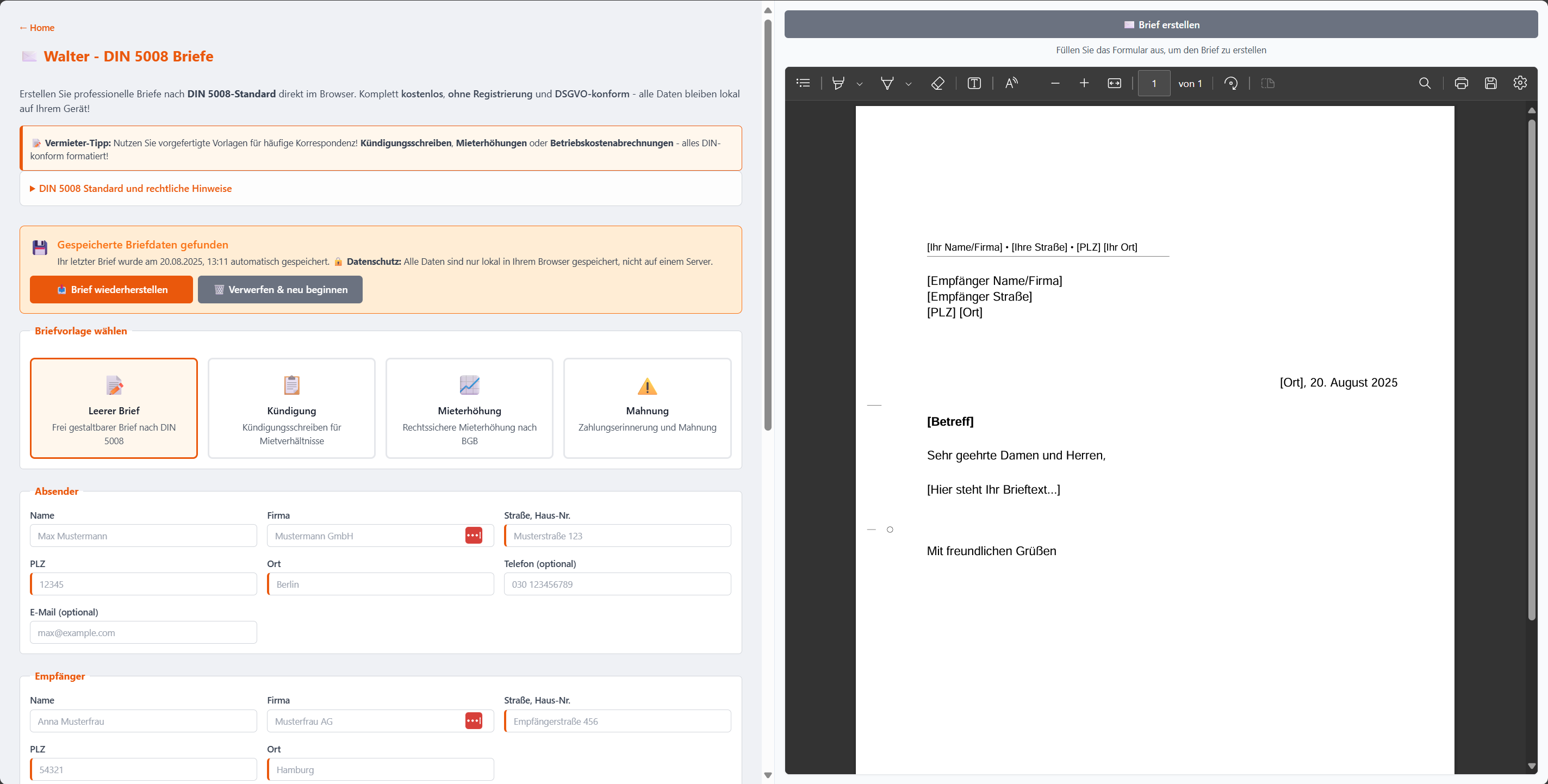Select the draw pen tool in PDF toolbar
The width and height of the screenshot is (1548, 784).
pyautogui.click(x=887, y=83)
